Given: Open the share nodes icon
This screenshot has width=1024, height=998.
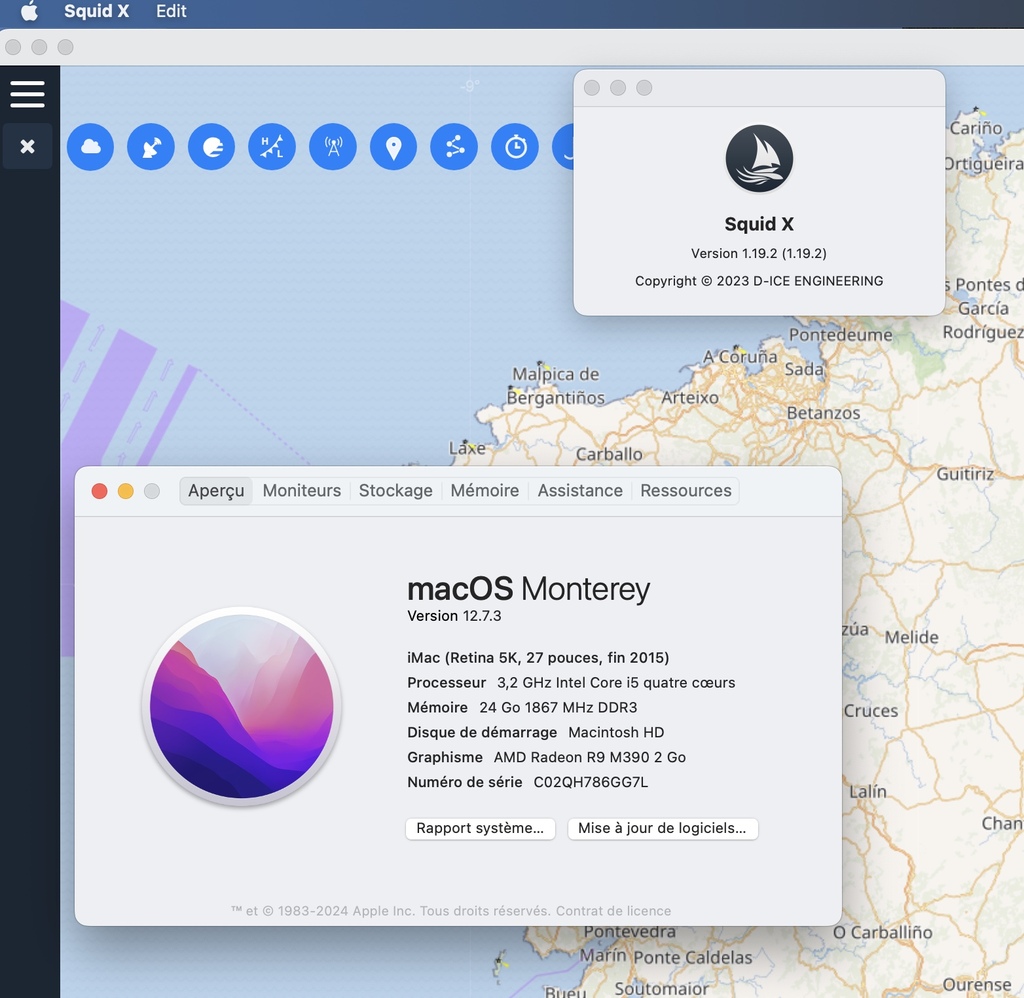Looking at the screenshot, I should 454,147.
